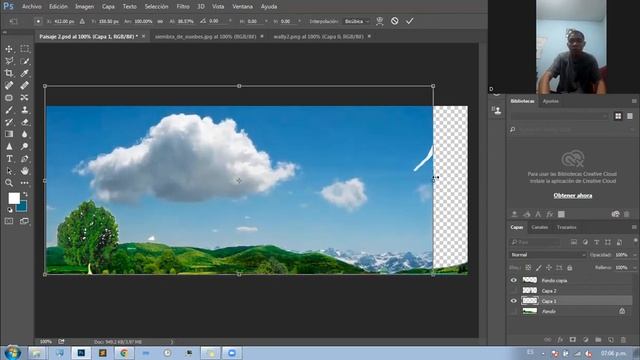The height and width of the screenshot is (360, 640).
Task: Delete layer with trash icon
Action: click(x=623, y=340)
